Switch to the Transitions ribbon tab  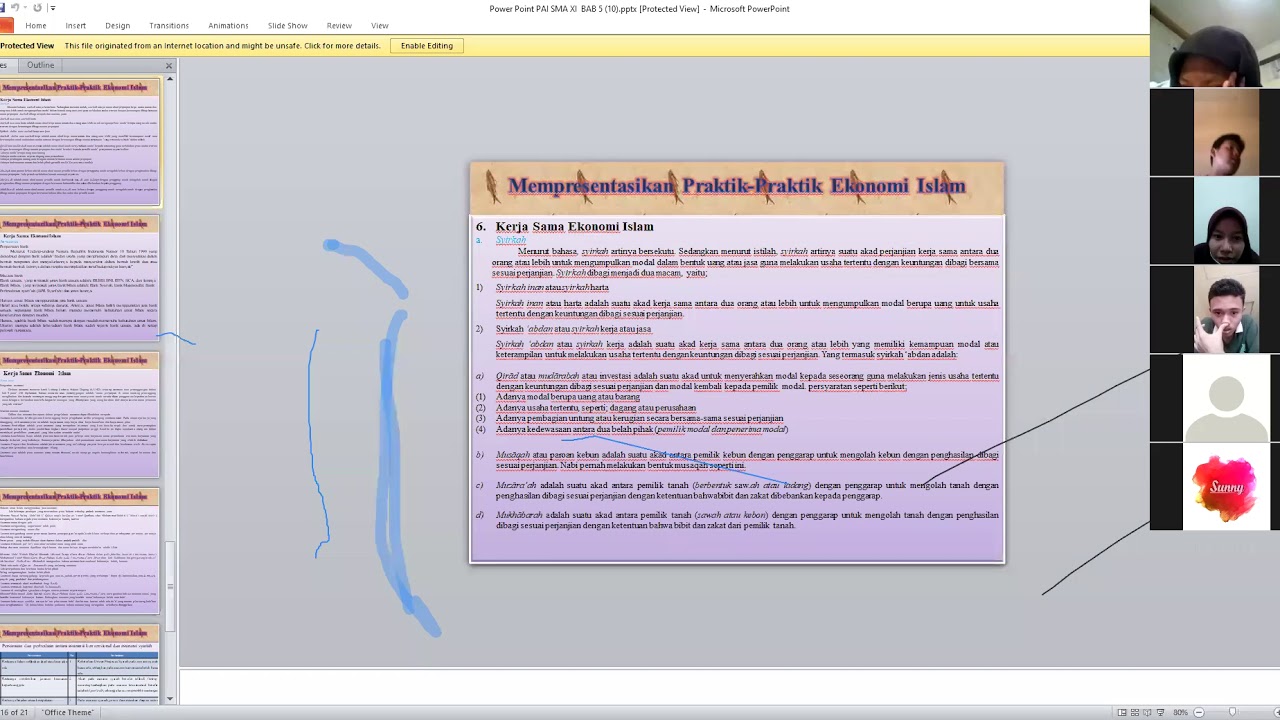[x=169, y=25]
